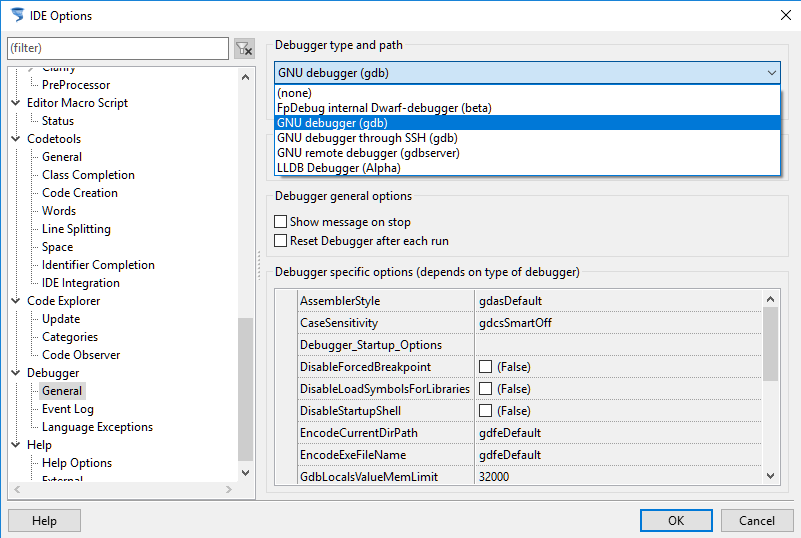Open Language Exceptions settings
The width and height of the screenshot is (801, 538).
pos(97,427)
